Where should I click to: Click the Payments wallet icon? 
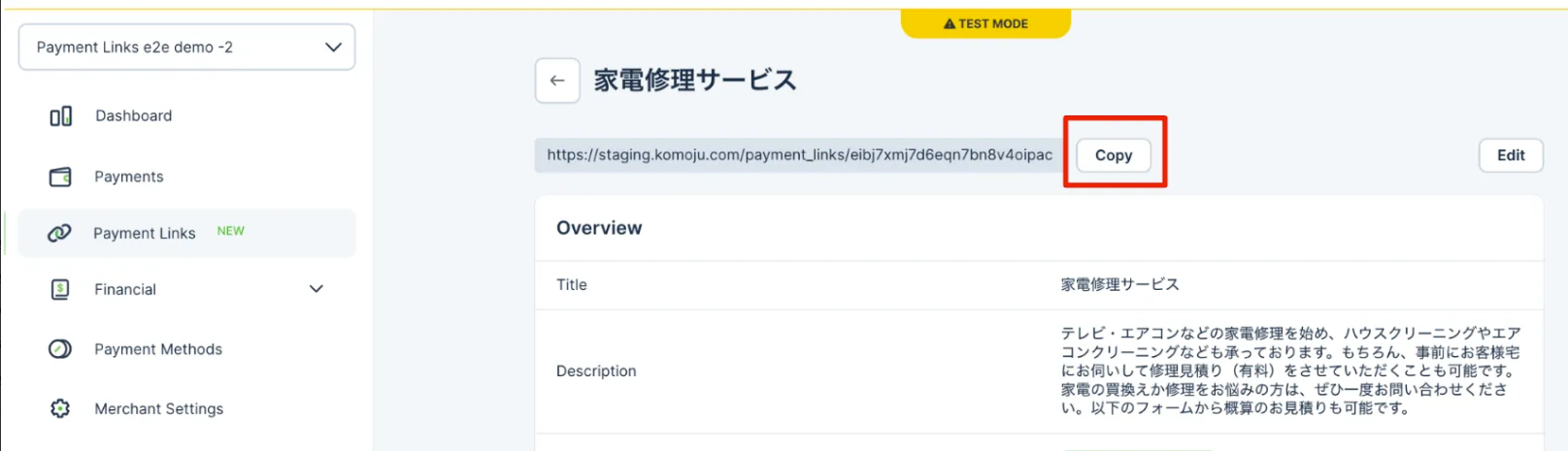coord(60,177)
